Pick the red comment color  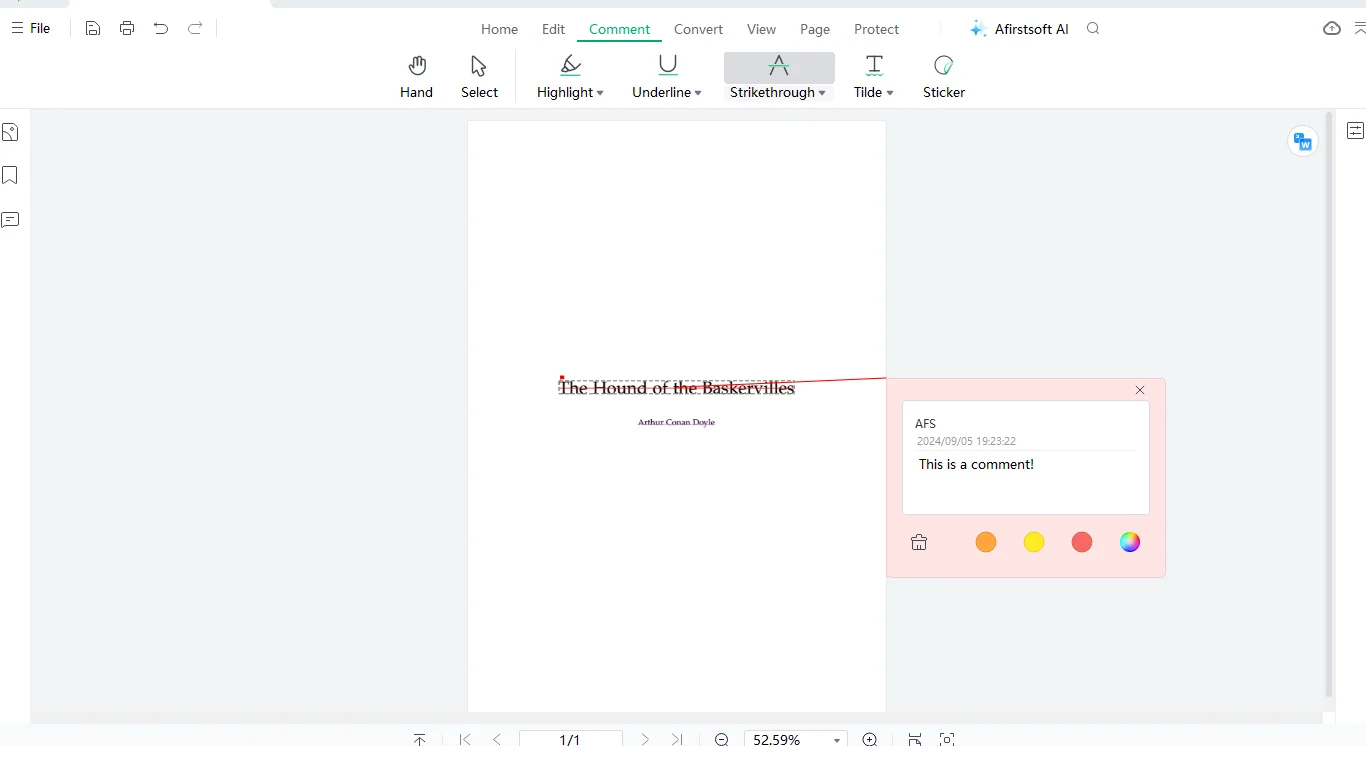pyautogui.click(x=1082, y=542)
